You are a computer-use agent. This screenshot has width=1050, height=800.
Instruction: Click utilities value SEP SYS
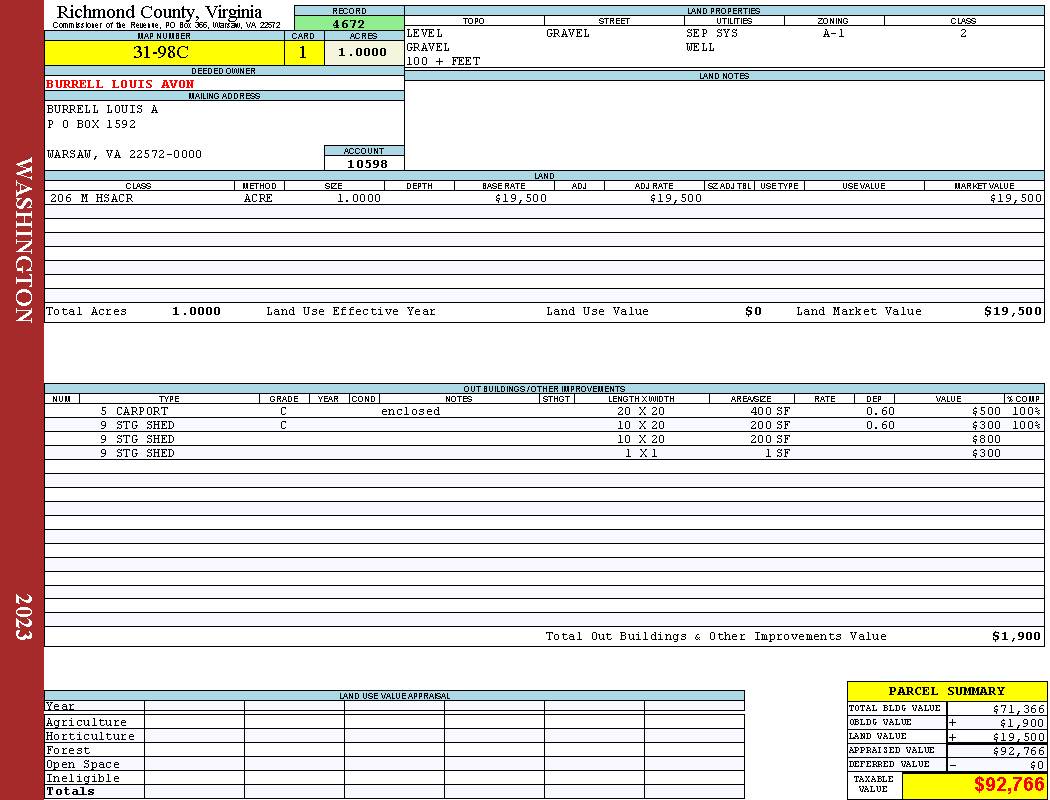pos(712,33)
